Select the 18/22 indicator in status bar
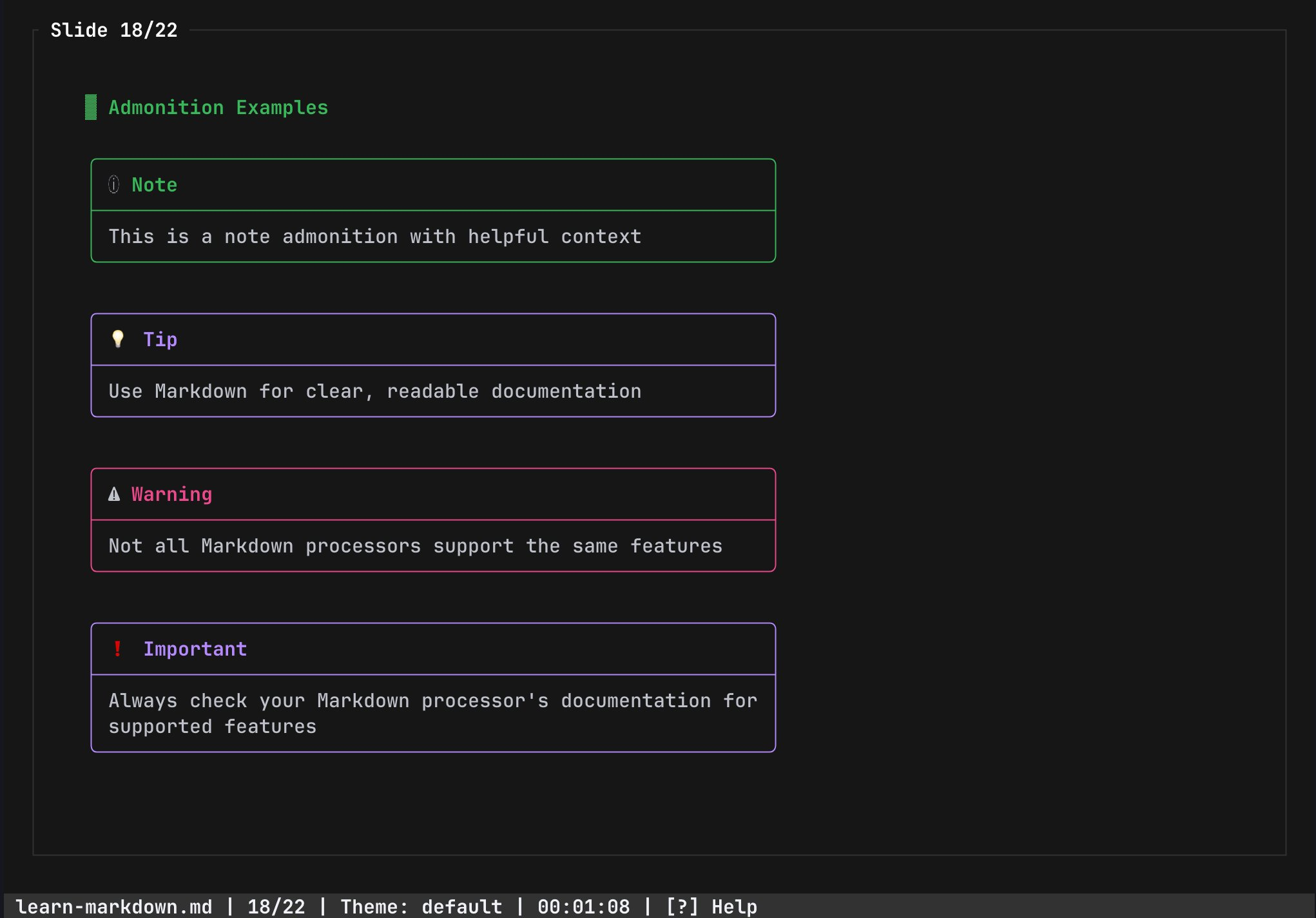The width and height of the screenshot is (1316, 918). pyautogui.click(x=276, y=906)
